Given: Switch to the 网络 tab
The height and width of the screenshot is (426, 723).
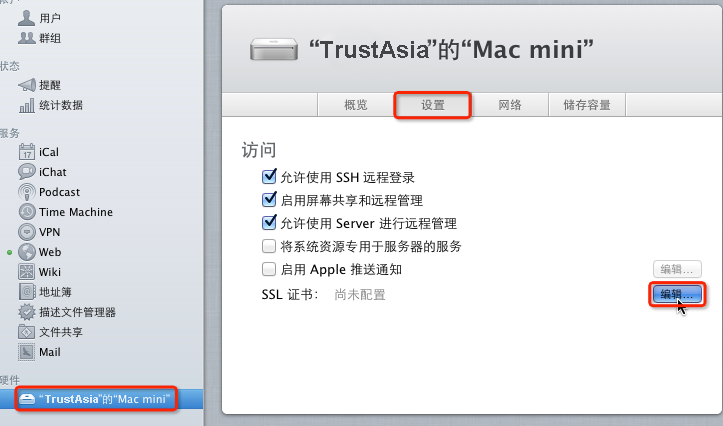Looking at the screenshot, I should [x=510, y=105].
